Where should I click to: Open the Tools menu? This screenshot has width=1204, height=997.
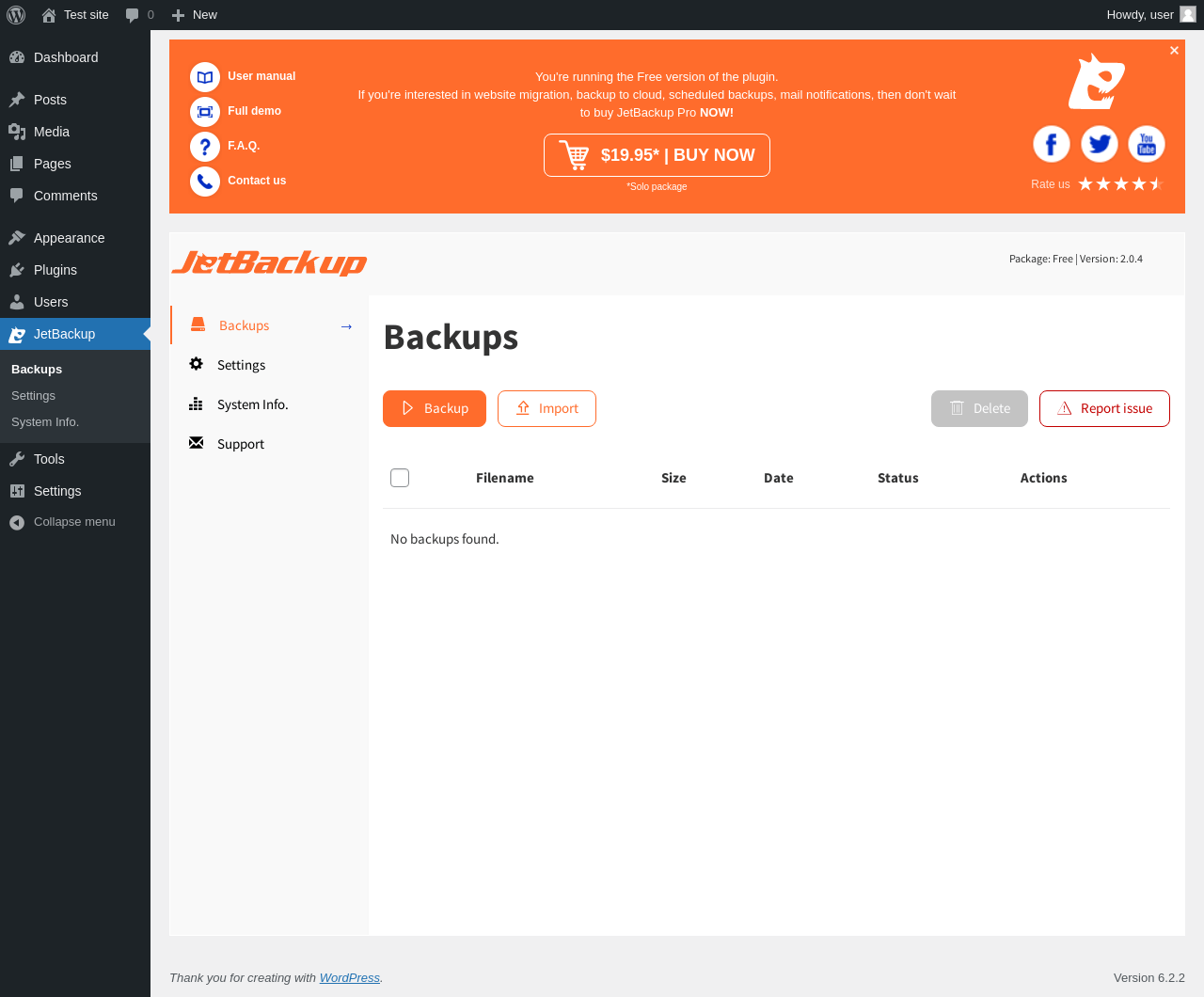pos(75,459)
